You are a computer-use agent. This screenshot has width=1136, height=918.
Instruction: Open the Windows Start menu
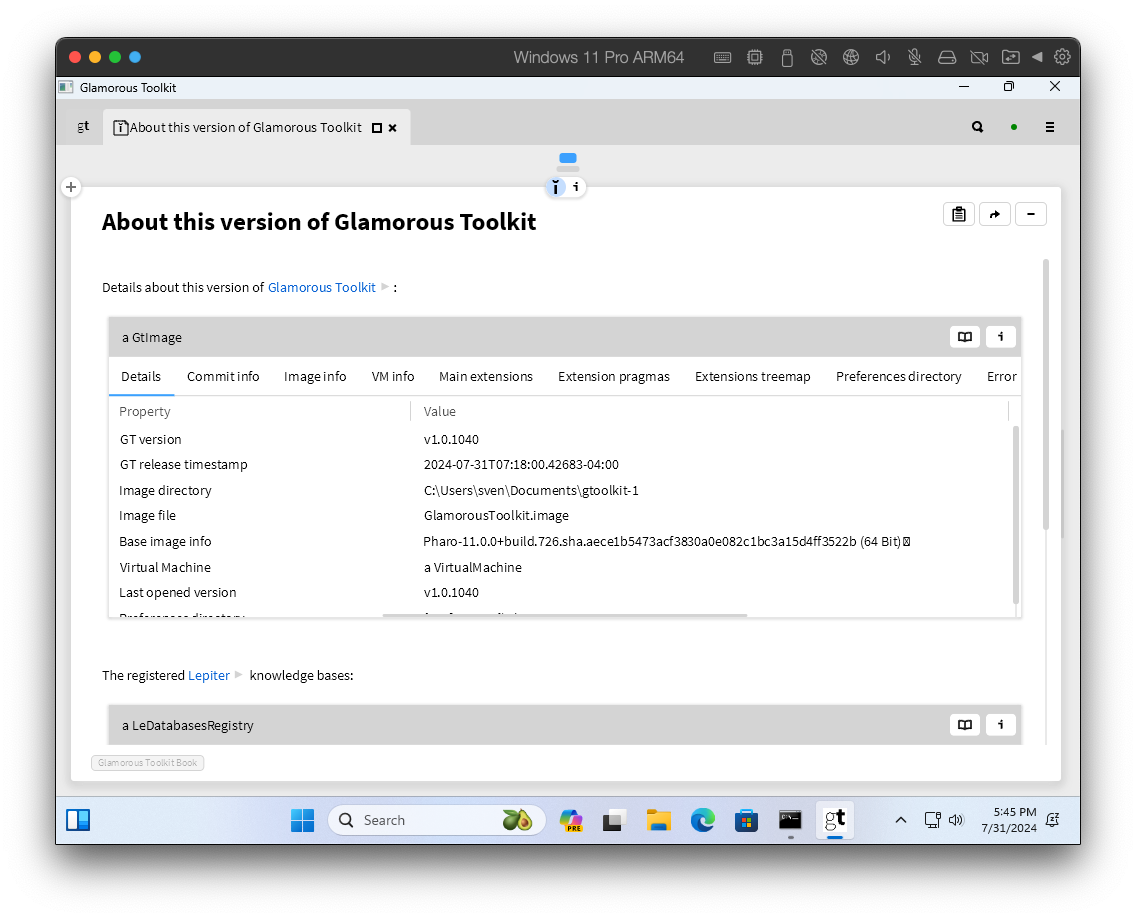(302, 820)
